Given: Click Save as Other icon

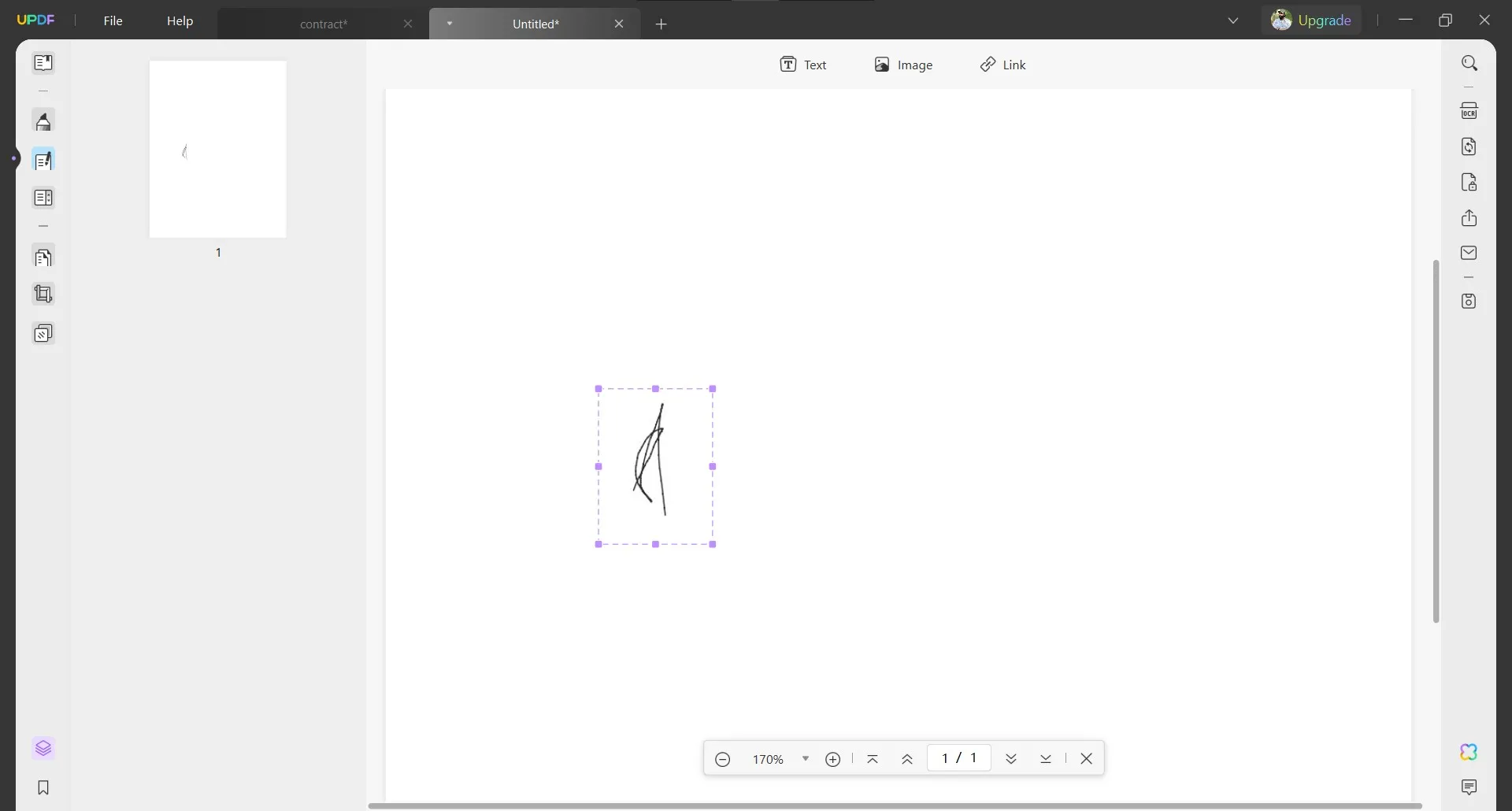Looking at the screenshot, I should (1469, 302).
